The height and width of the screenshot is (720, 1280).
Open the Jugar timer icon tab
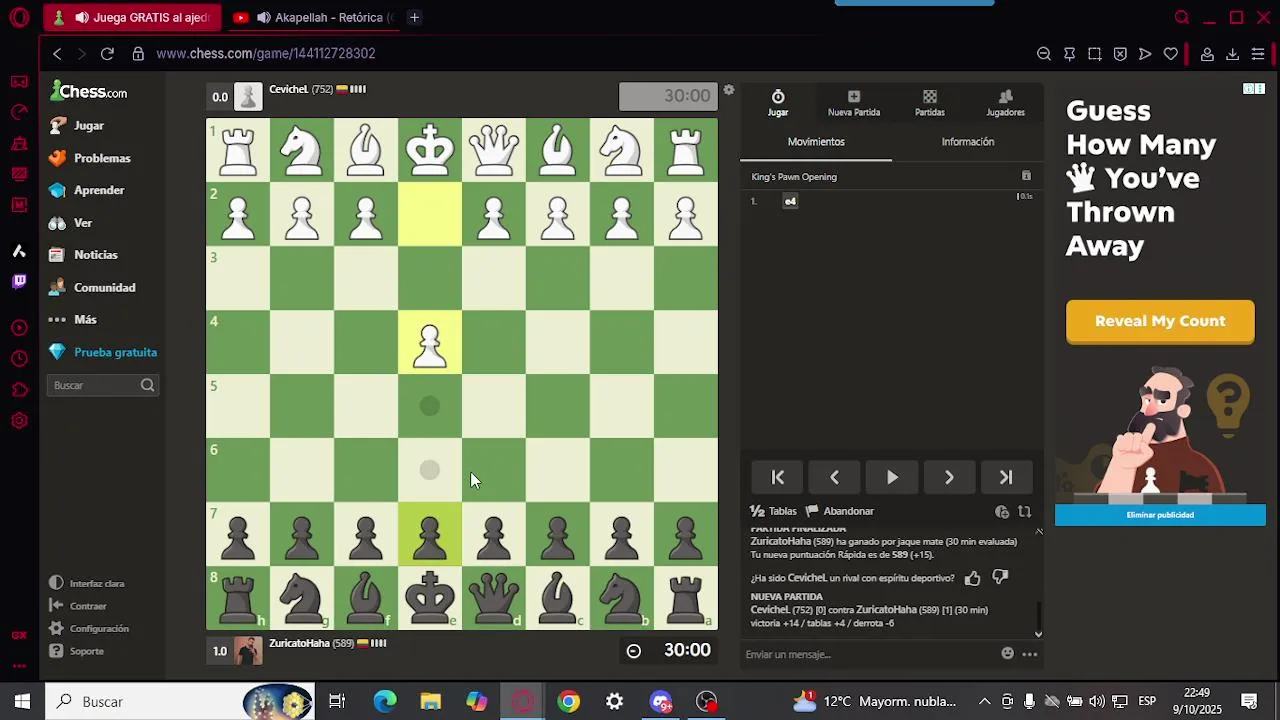pos(778,102)
